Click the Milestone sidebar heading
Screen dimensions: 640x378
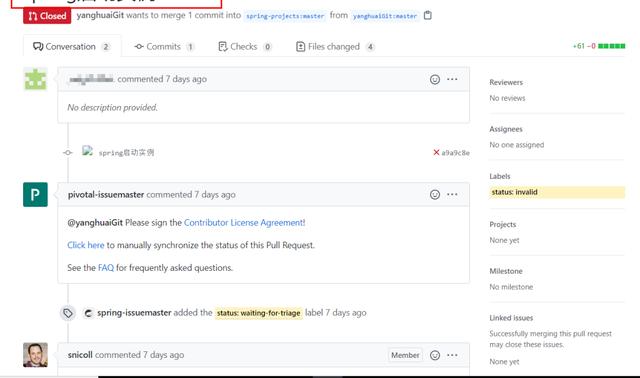[x=506, y=271]
